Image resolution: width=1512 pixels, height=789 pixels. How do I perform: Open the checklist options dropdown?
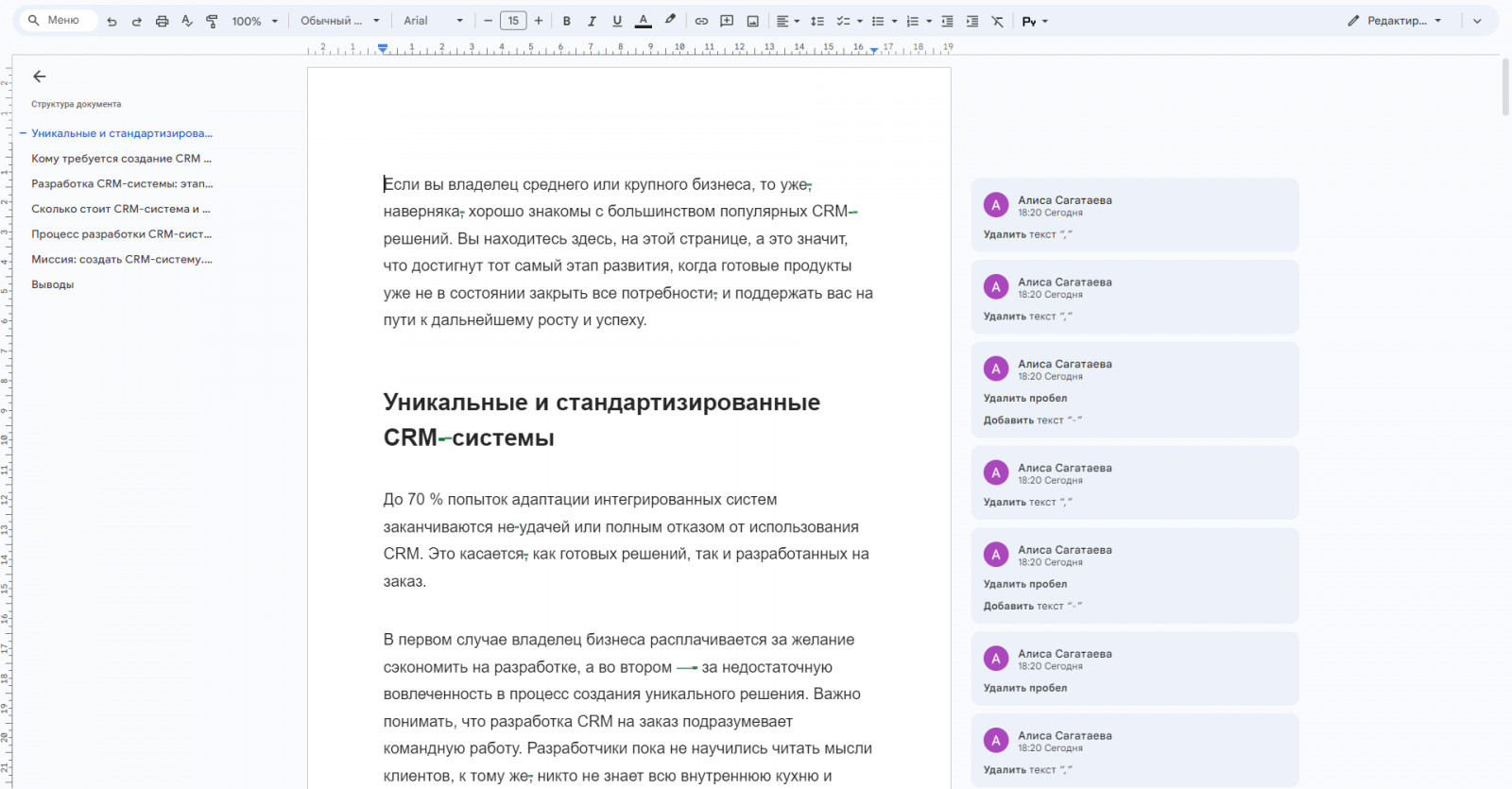tap(850, 21)
